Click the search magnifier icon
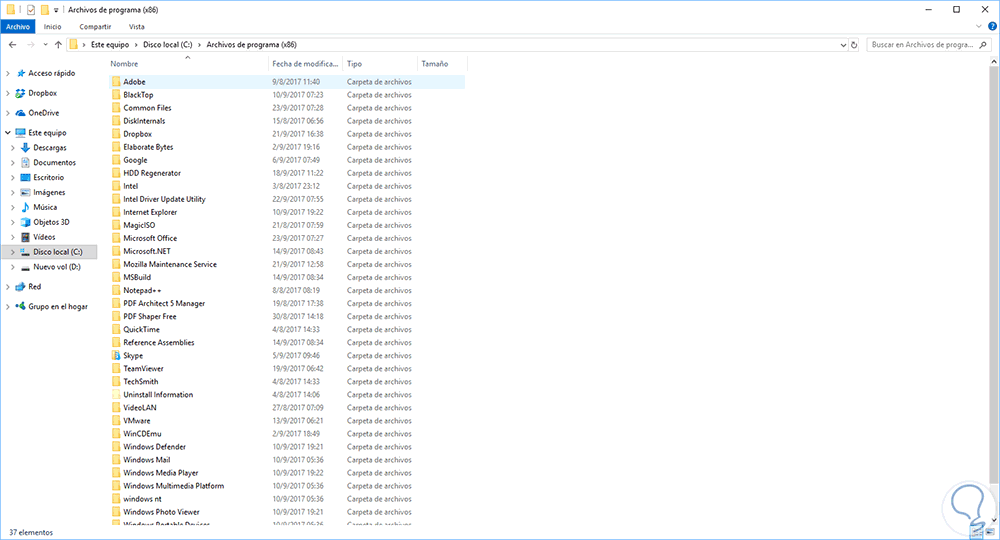 pyautogui.click(x=983, y=45)
